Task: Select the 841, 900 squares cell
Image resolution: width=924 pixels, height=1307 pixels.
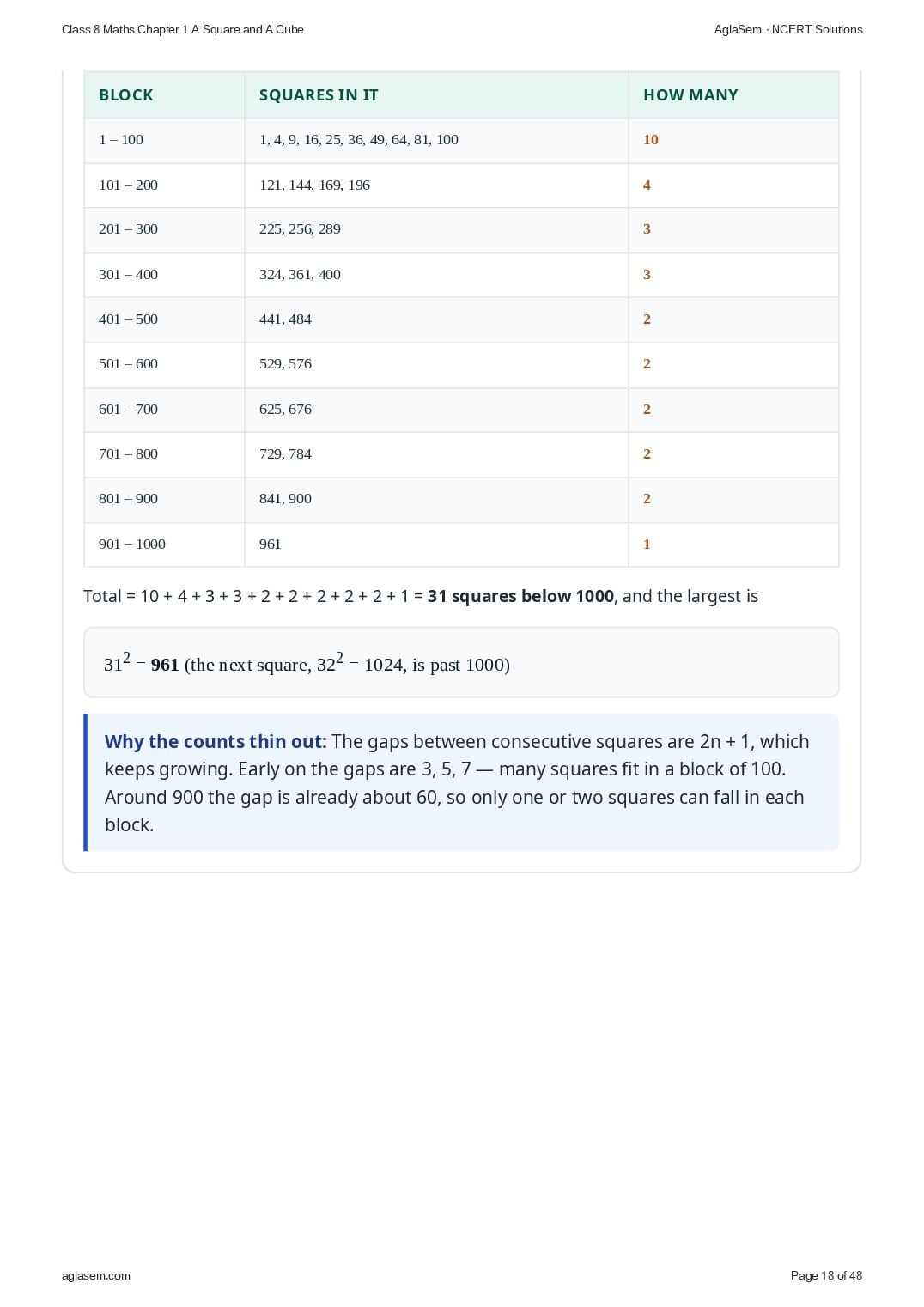Action: point(436,499)
